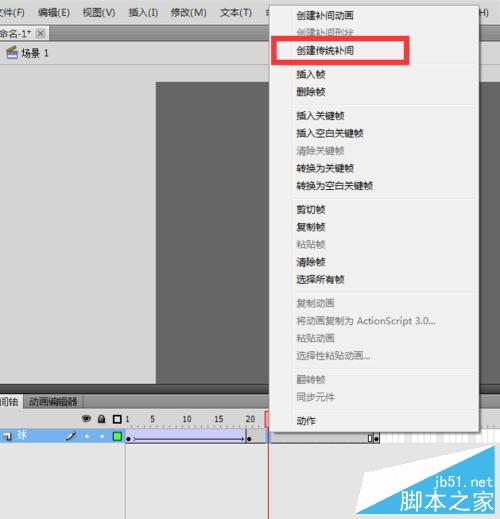This screenshot has width=500, height=519.
Task: Click the 场景 1 breadcrumb label
Action: pyautogui.click(x=35, y=53)
